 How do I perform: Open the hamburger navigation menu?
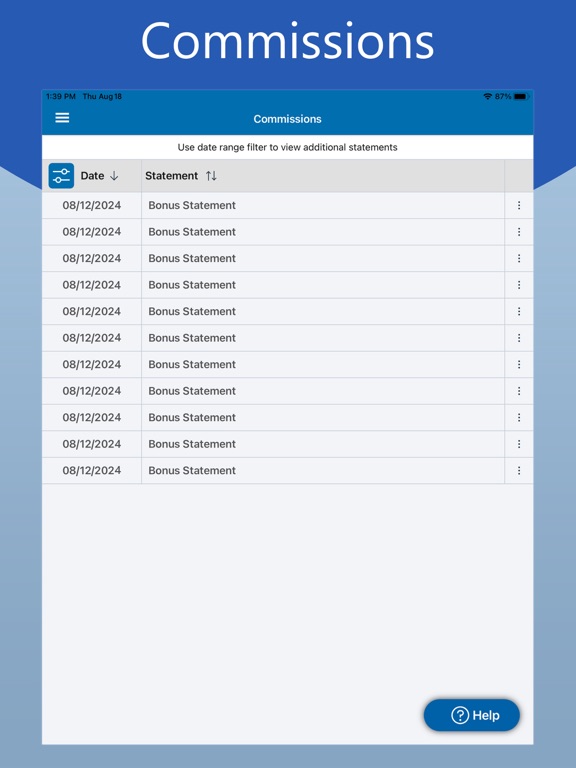(62, 118)
